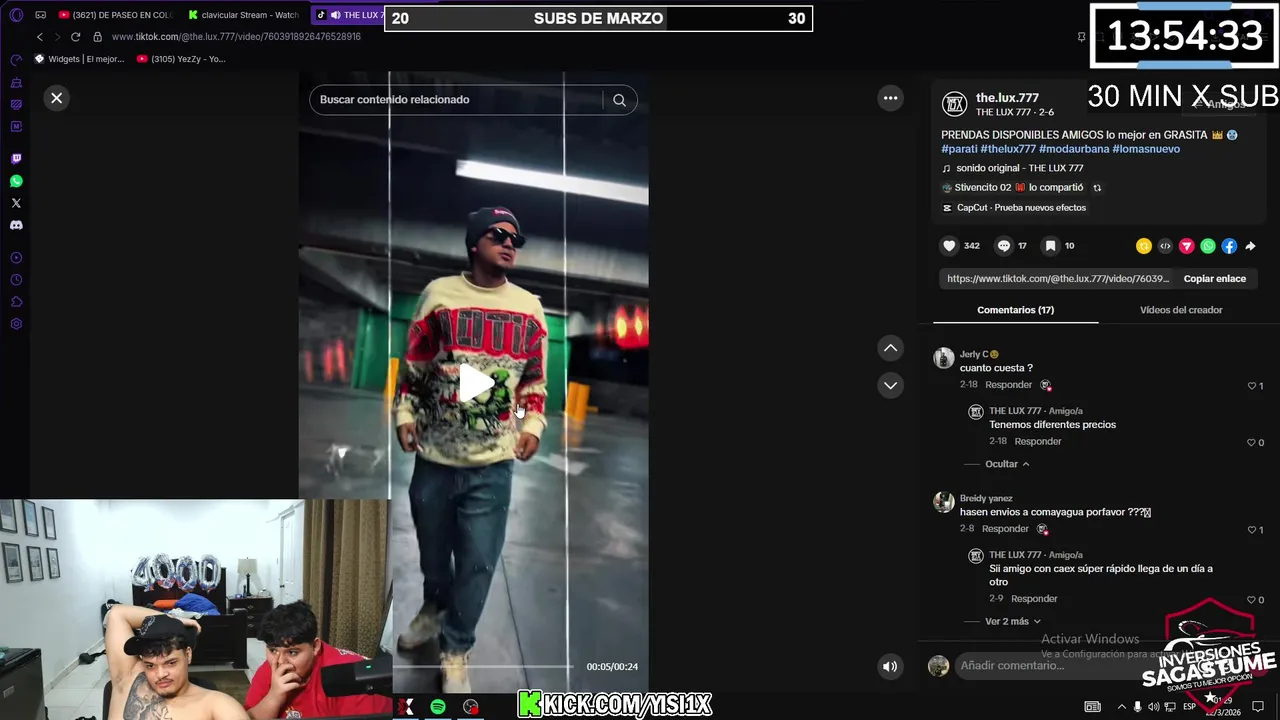
Task: Open Twitch in the Opera sidebar
Action: click(16, 159)
